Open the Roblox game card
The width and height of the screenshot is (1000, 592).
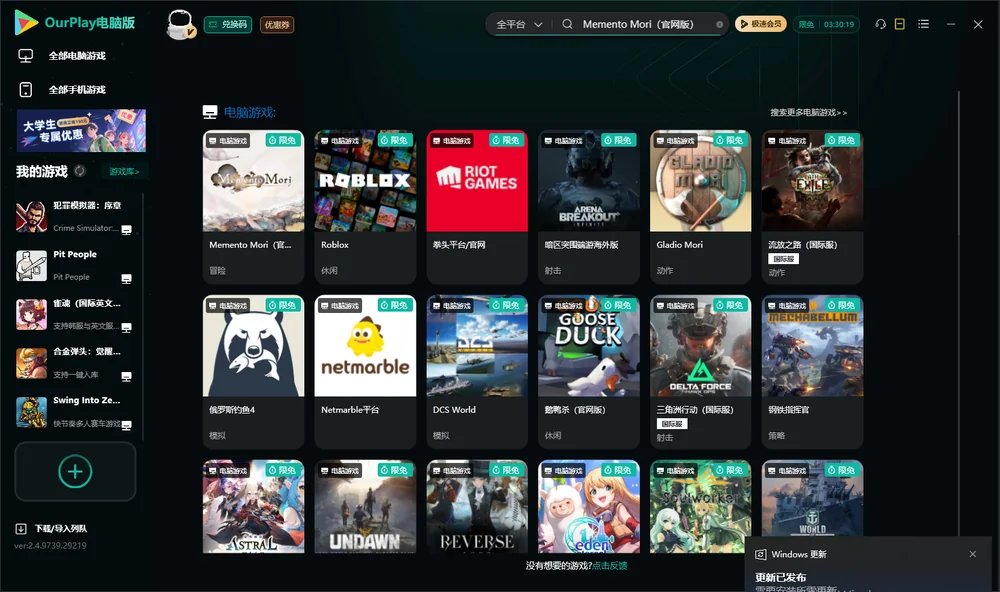point(365,207)
